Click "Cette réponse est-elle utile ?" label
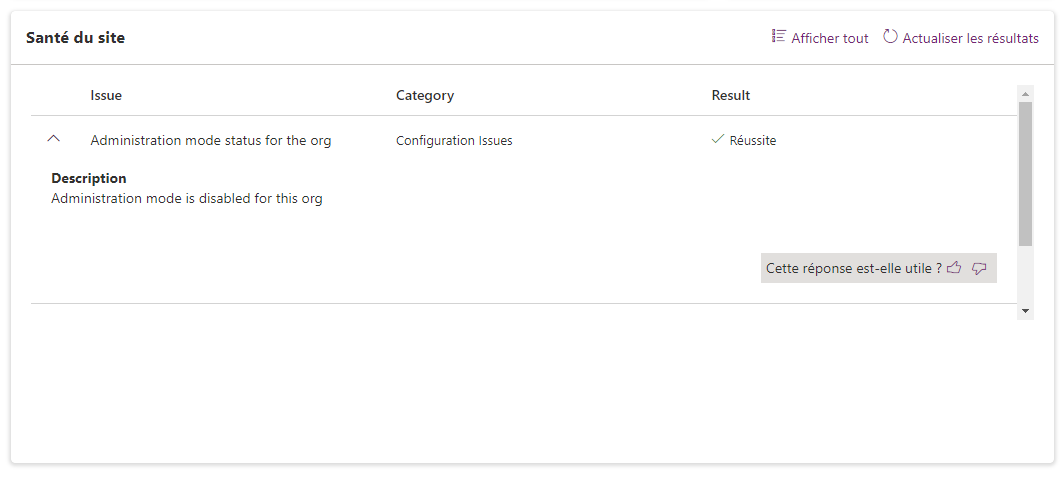 tap(853, 268)
